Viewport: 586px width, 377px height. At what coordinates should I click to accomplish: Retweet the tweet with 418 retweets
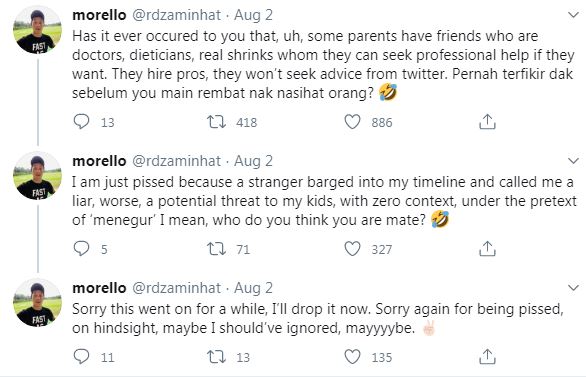click(x=217, y=122)
